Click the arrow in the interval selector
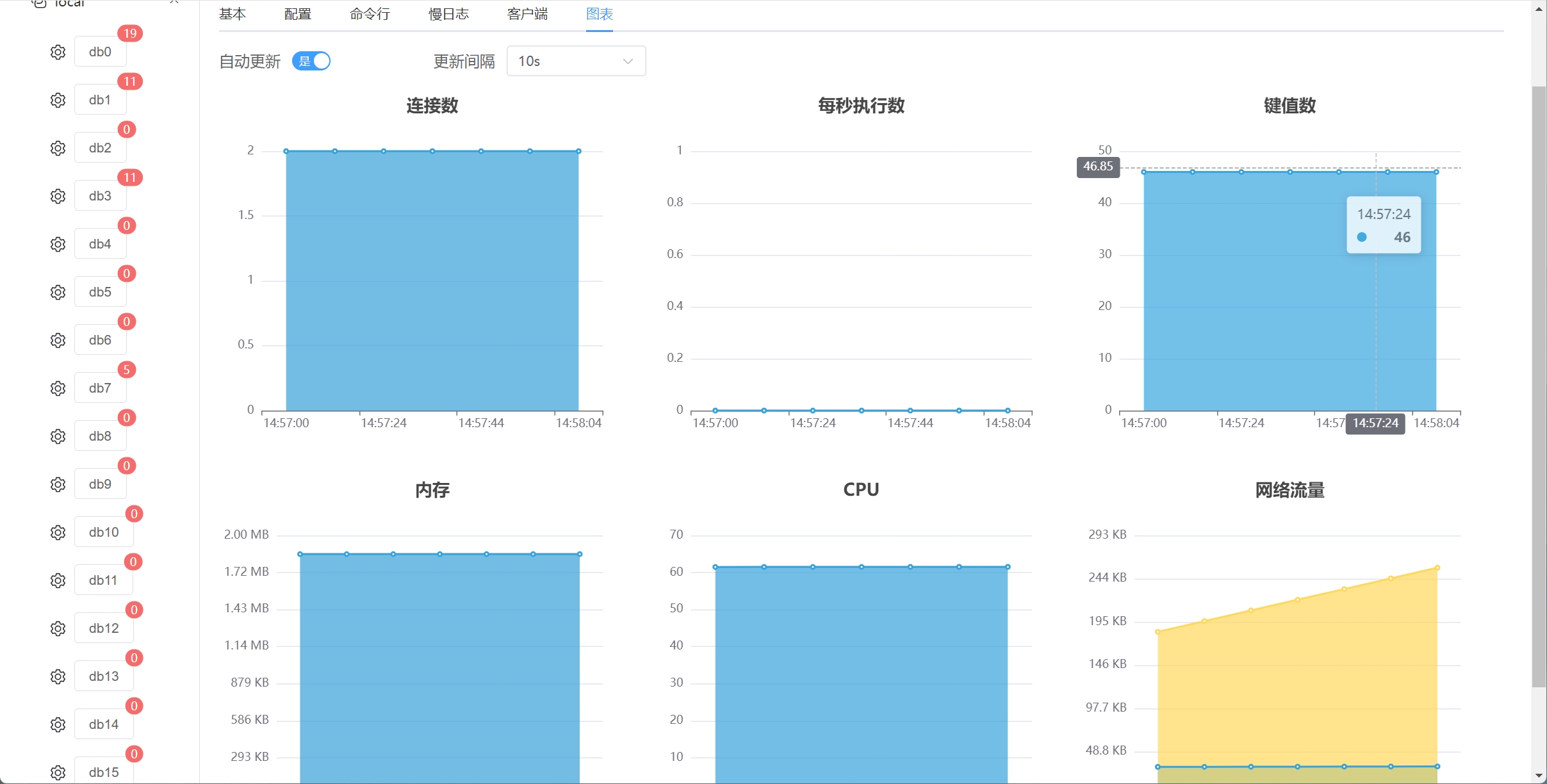Viewport: 1547px width, 784px height. pos(628,61)
